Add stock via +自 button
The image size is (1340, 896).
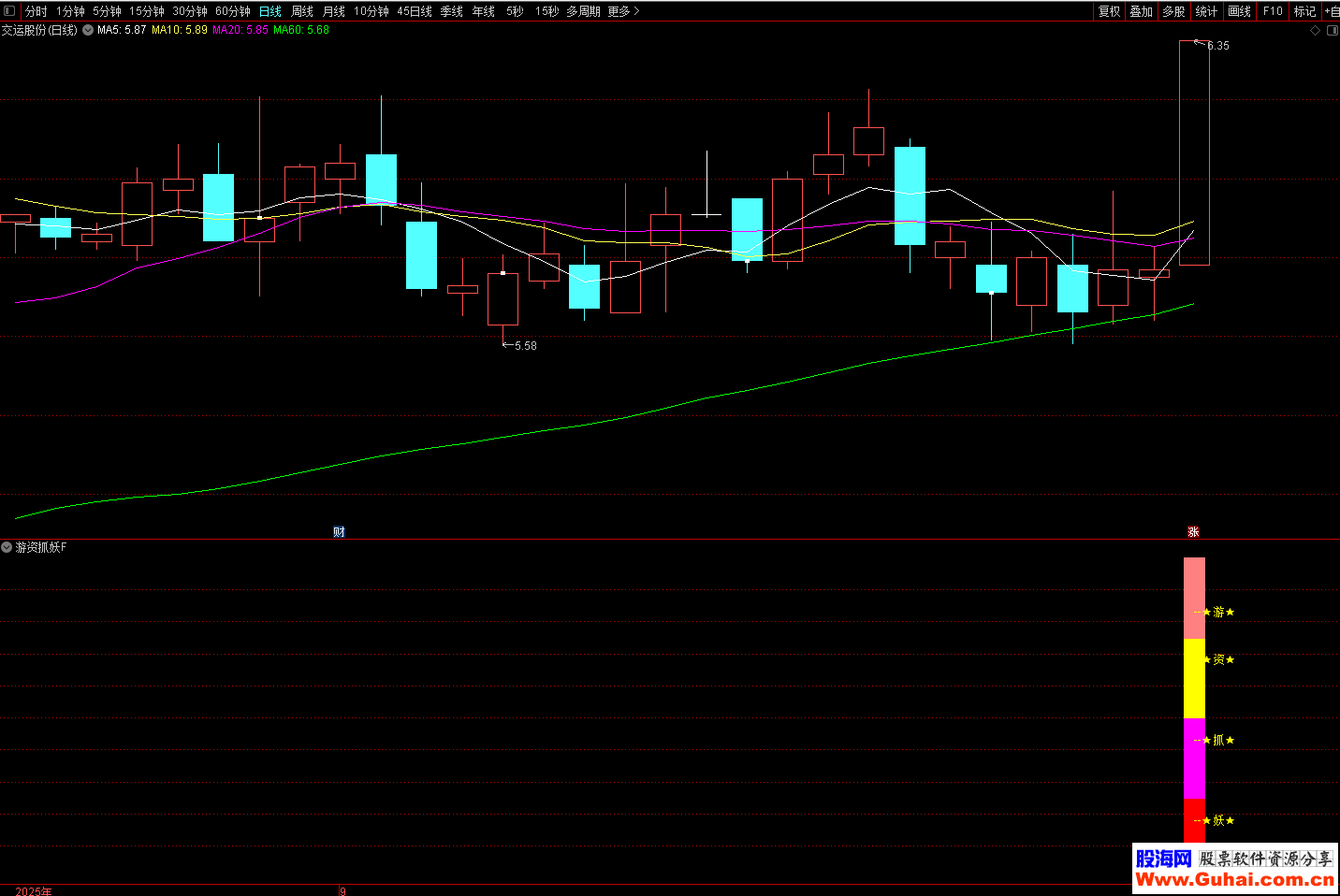click(1332, 11)
